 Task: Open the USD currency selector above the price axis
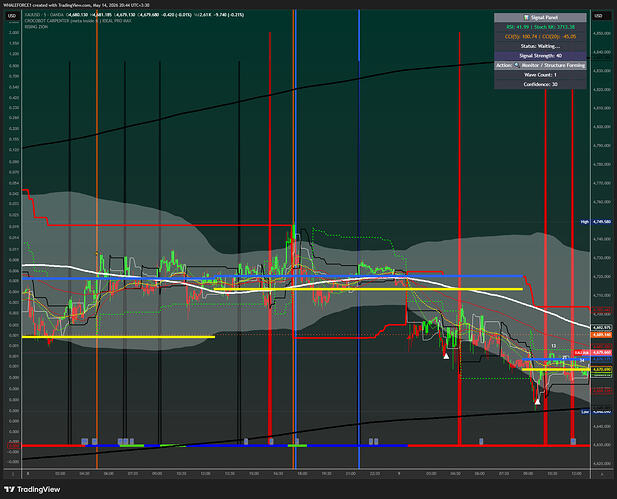[x=598, y=16]
